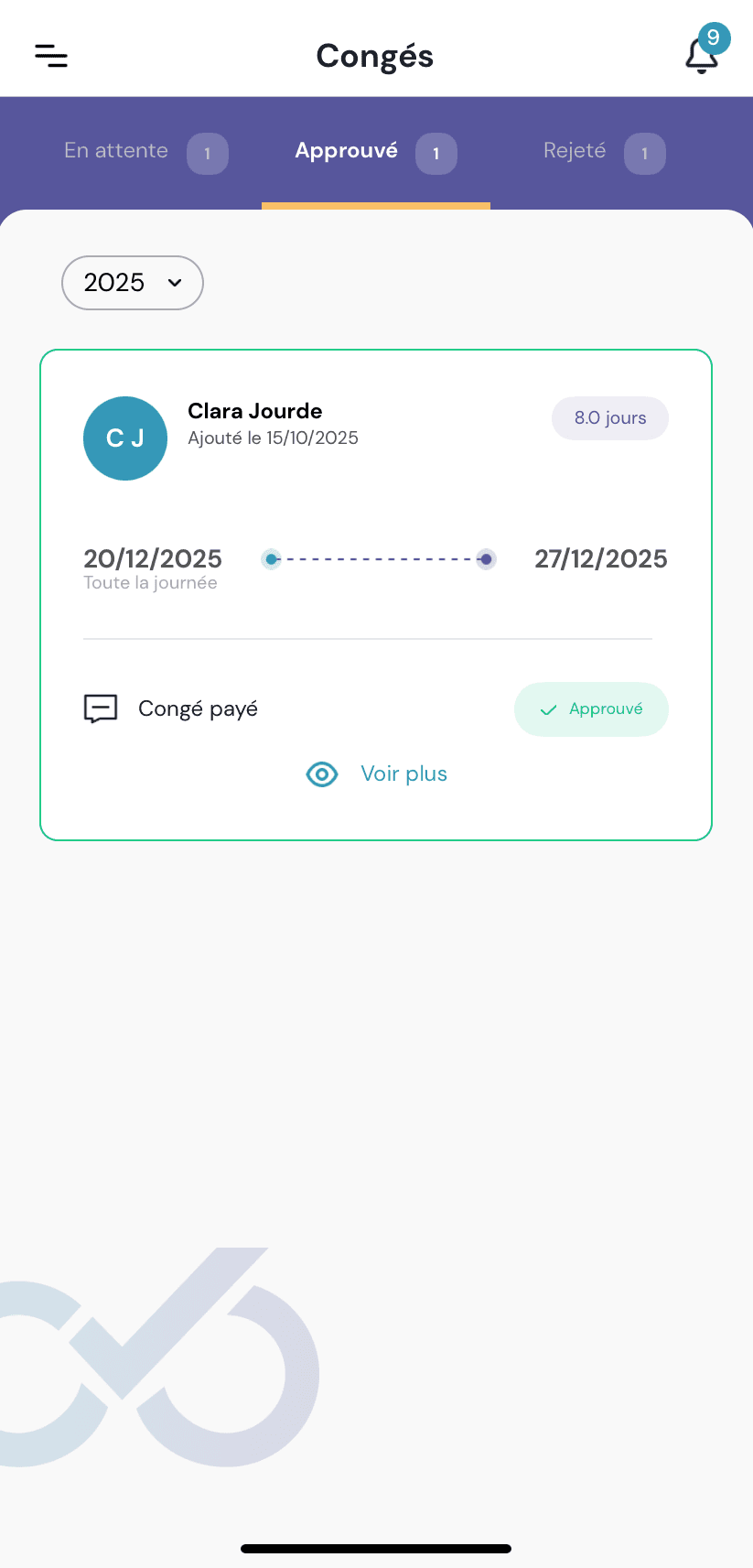Image resolution: width=753 pixels, height=1568 pixels.
Task: Tap the CJ avatar circle
Action: click(125, 438)
